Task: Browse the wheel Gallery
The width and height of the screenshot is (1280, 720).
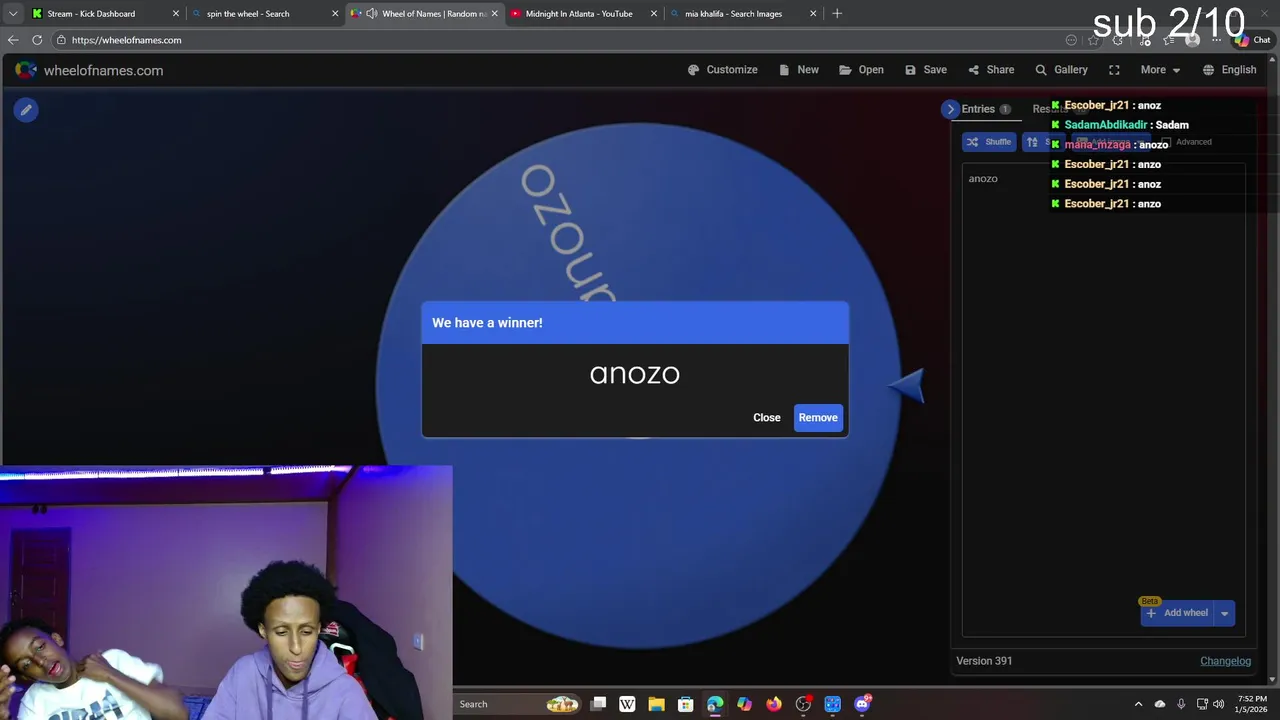Action: [1061, 70]
